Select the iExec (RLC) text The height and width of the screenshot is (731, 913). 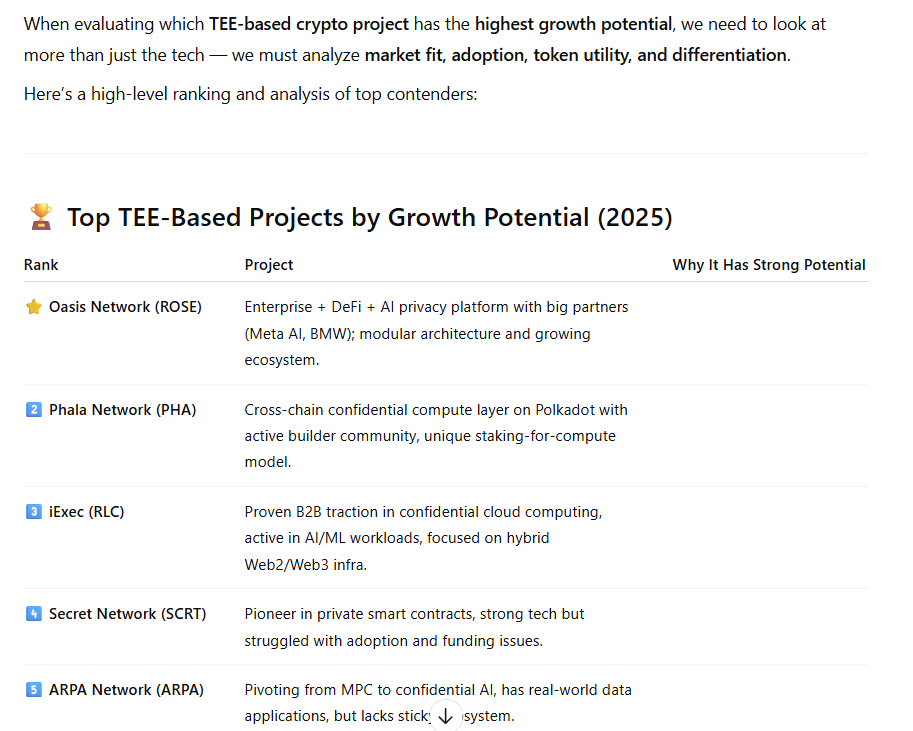87,512
